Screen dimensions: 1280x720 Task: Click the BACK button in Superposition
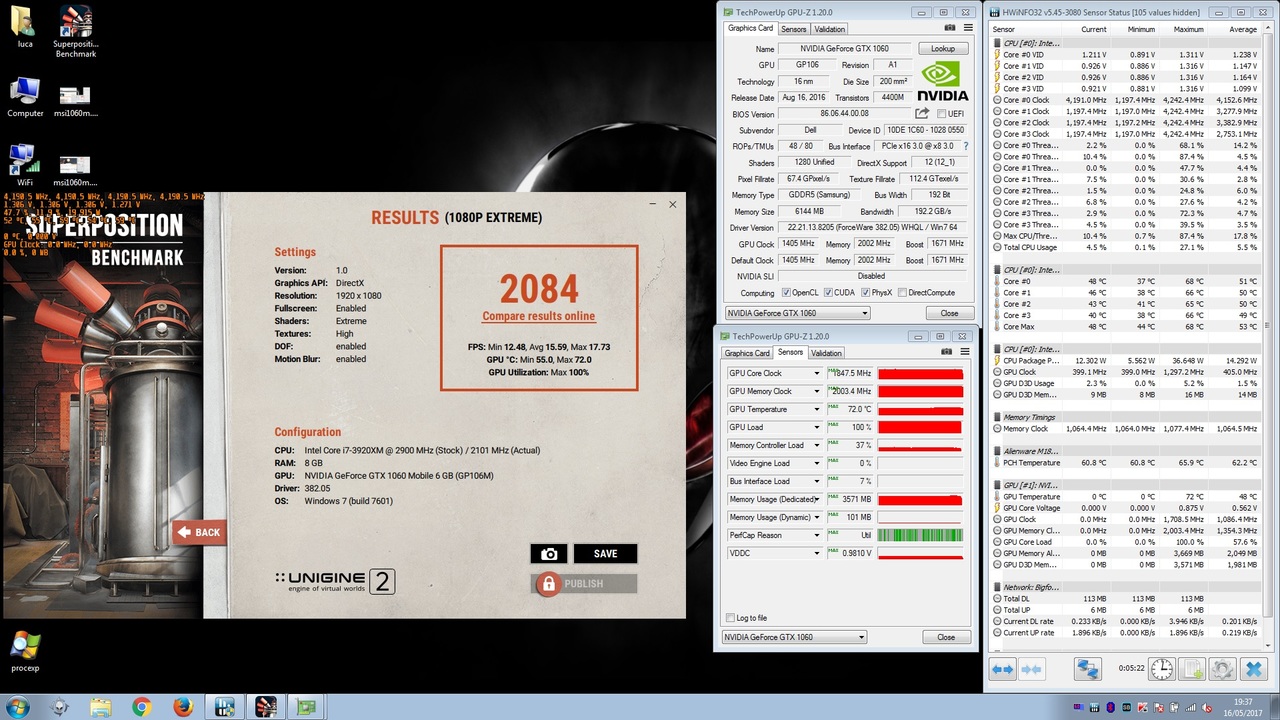point(199,532)
